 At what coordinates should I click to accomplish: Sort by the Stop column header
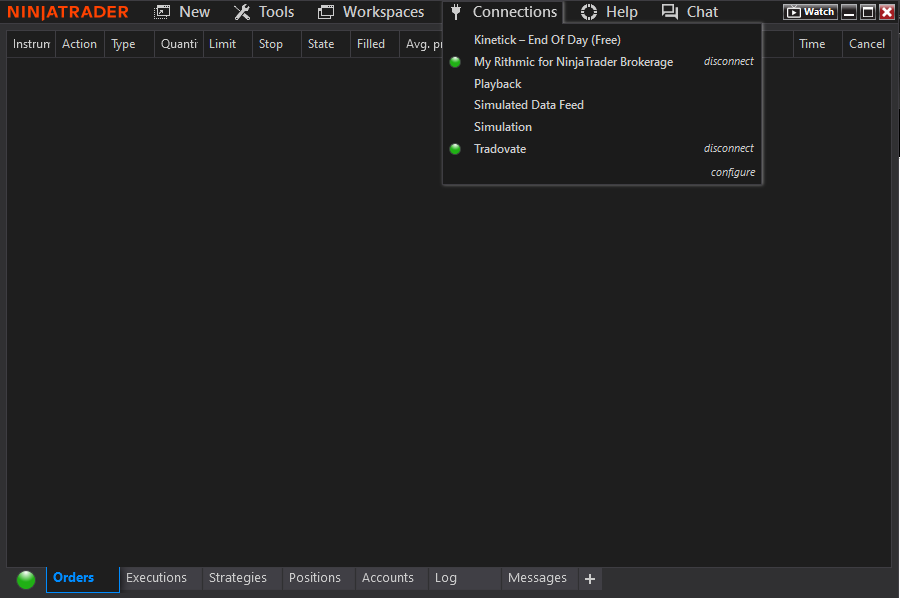277,44
